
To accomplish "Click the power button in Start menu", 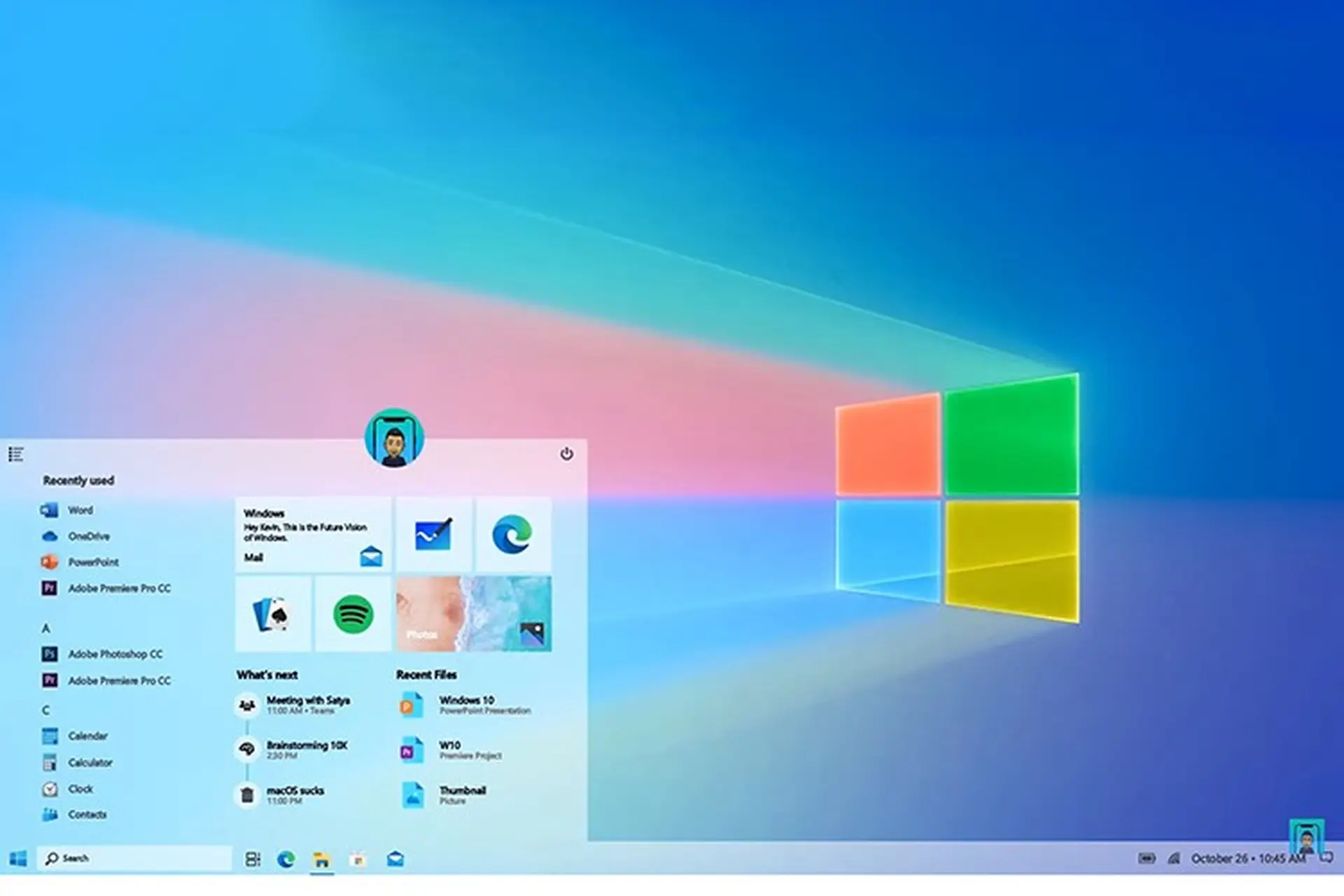I will tap(566, 454).
